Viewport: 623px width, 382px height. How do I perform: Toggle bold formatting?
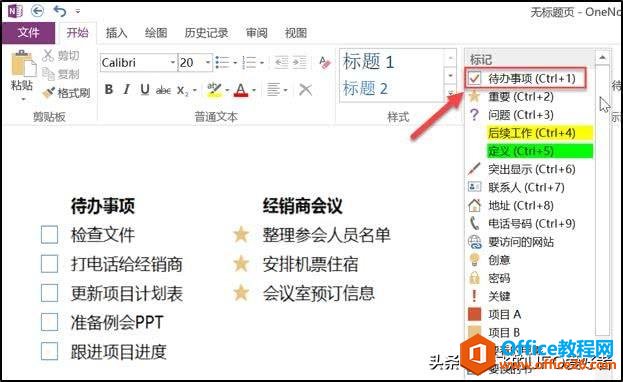click(x=109, y=89)
